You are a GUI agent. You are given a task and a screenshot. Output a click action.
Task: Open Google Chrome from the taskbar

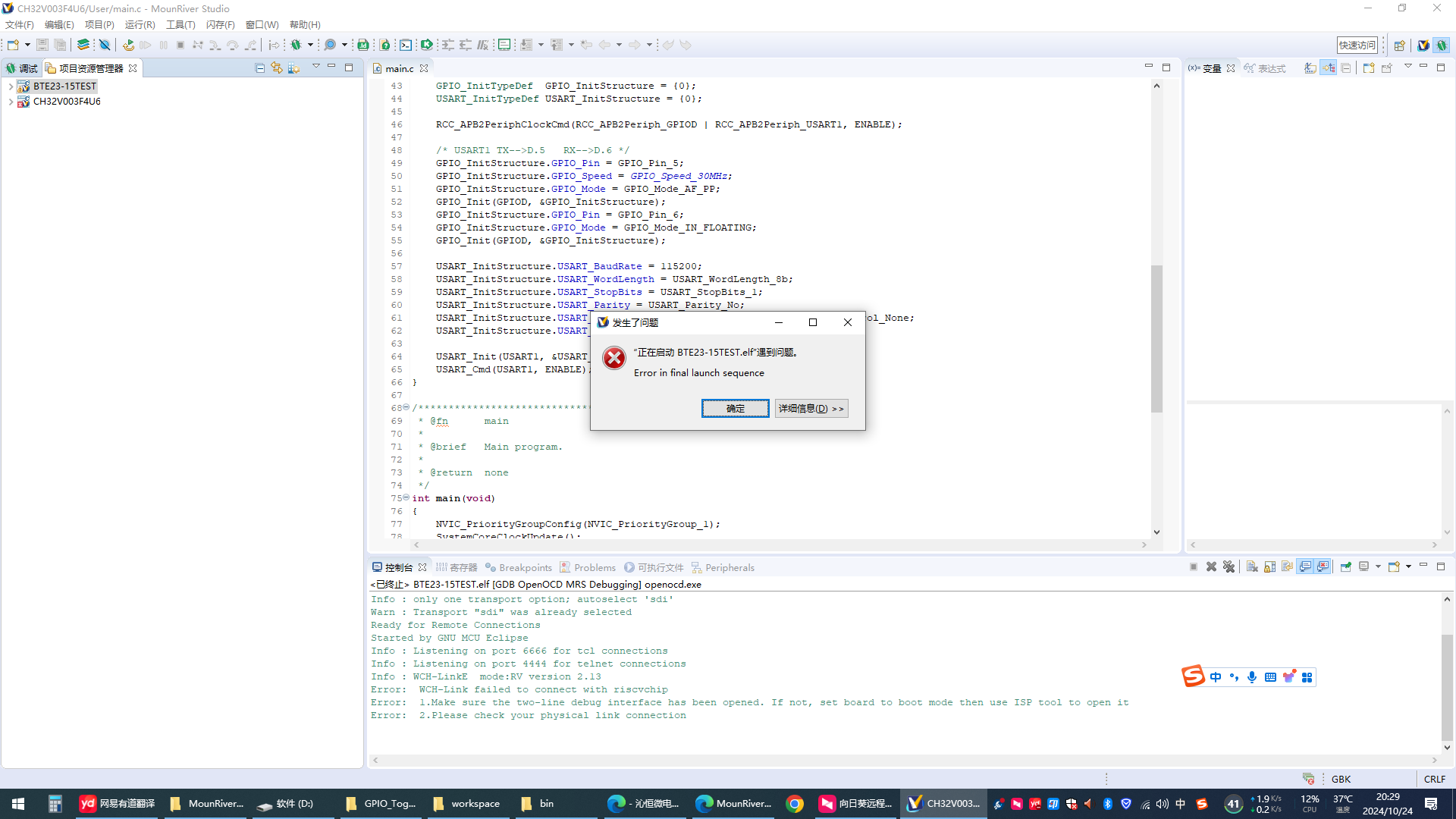pyautogui.click(x=795, y=804)
